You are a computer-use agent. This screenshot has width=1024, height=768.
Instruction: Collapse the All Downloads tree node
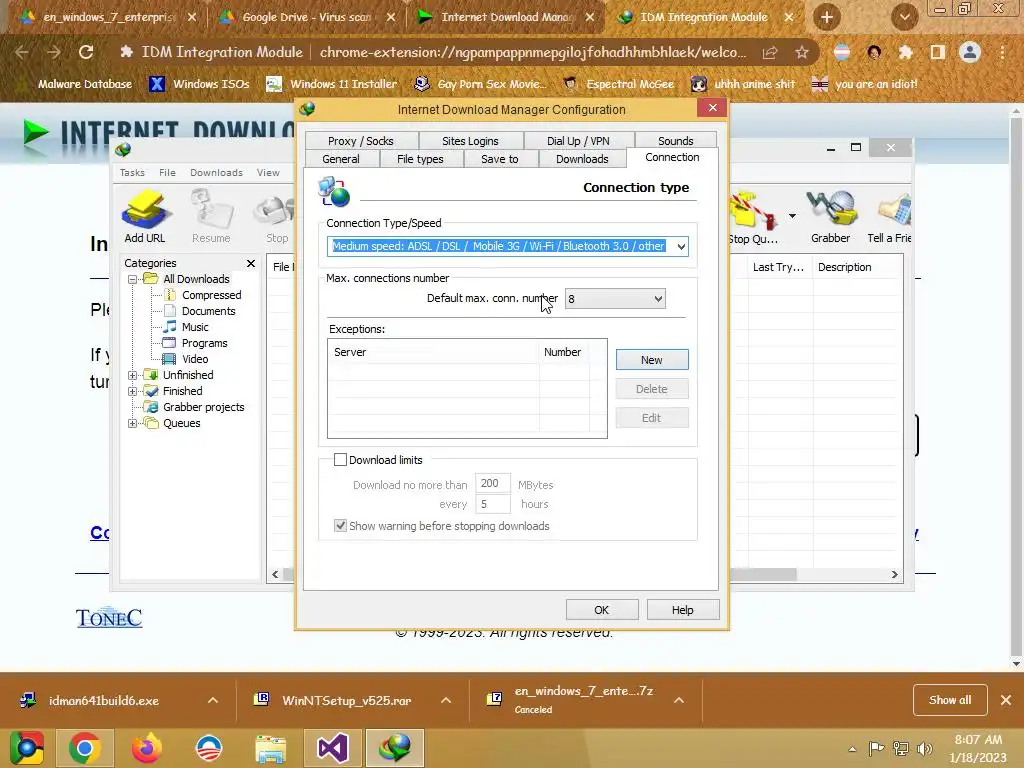tap(133, 279)
